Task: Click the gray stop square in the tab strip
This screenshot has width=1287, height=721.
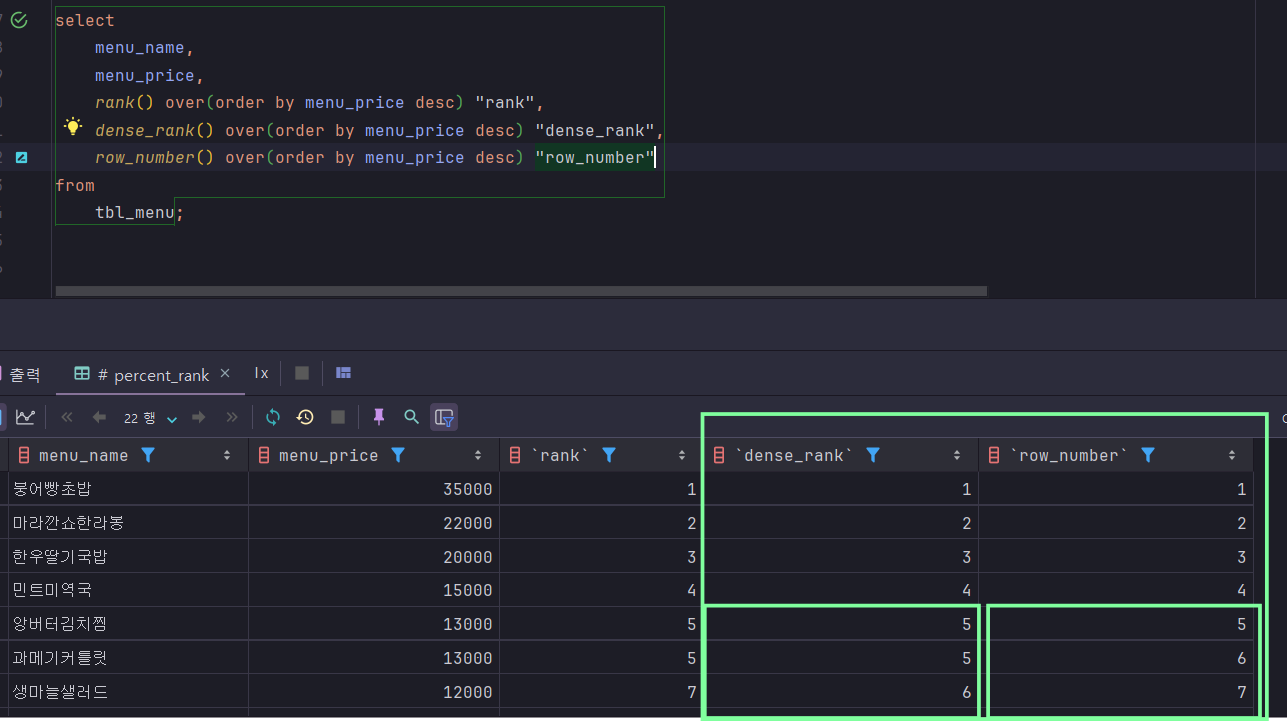Action: click(x=302, y=373)
